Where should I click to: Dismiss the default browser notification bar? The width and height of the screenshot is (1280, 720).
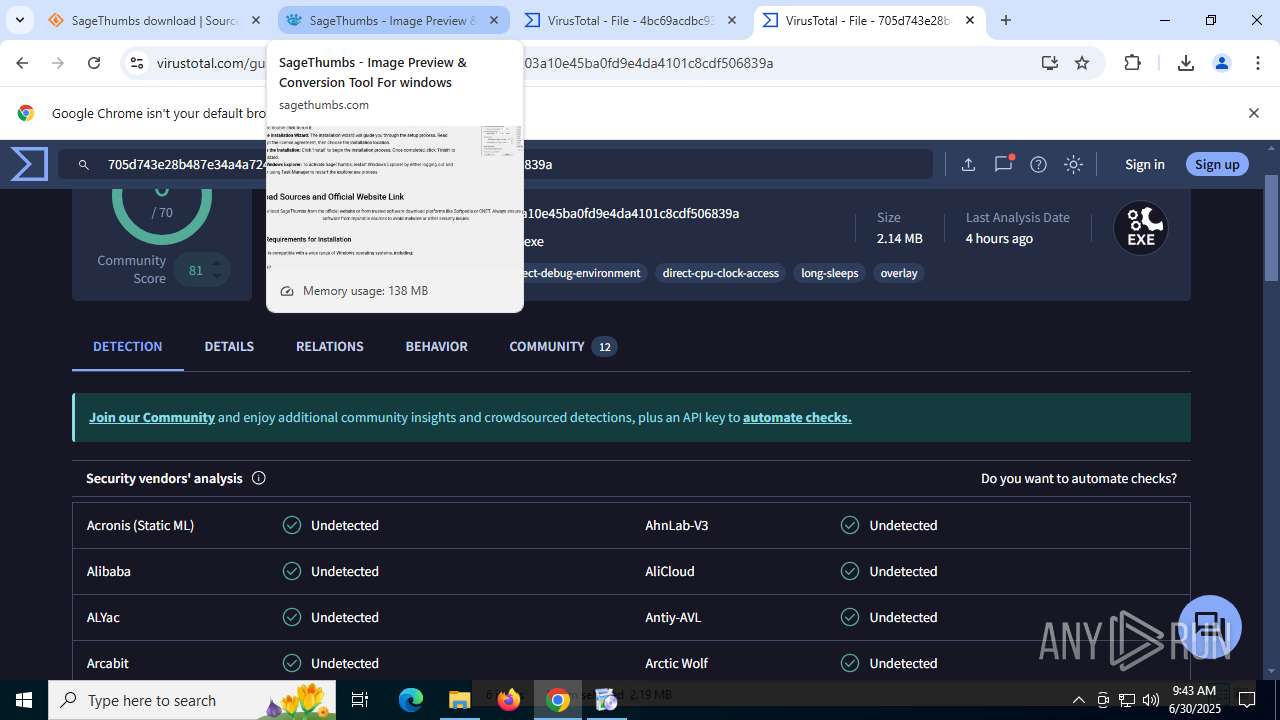(x=1253, y=113)
